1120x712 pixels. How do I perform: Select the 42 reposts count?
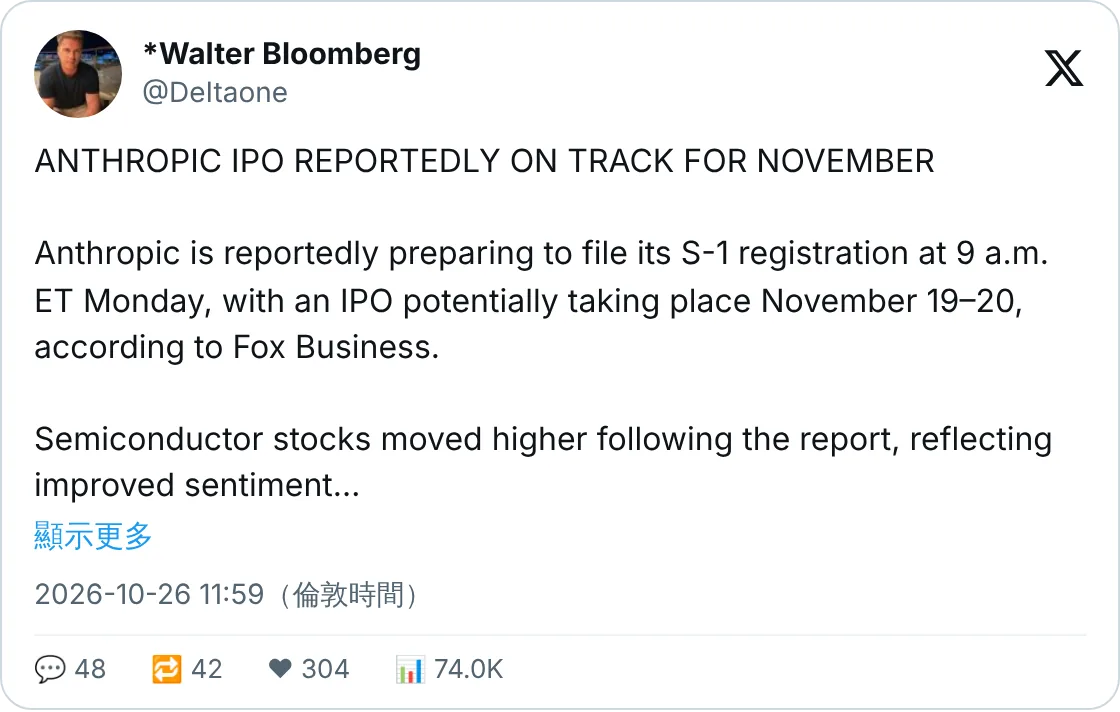206,669
